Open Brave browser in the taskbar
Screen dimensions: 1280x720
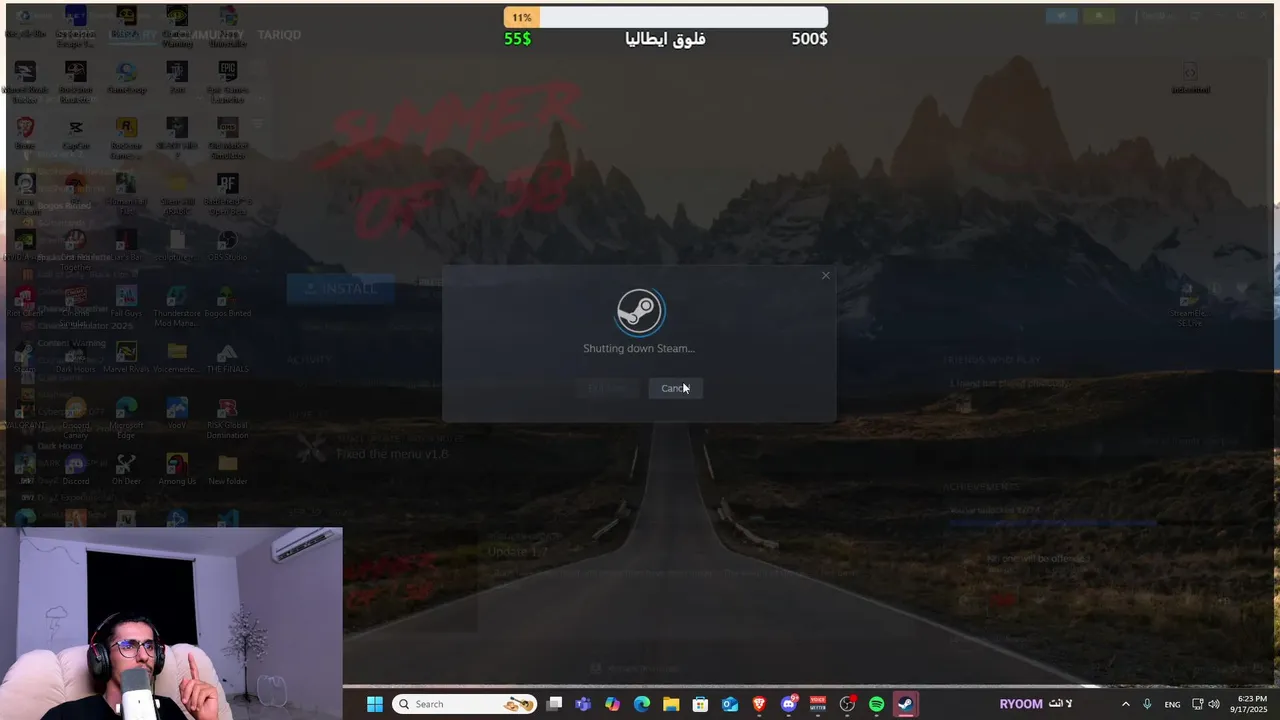759,704
